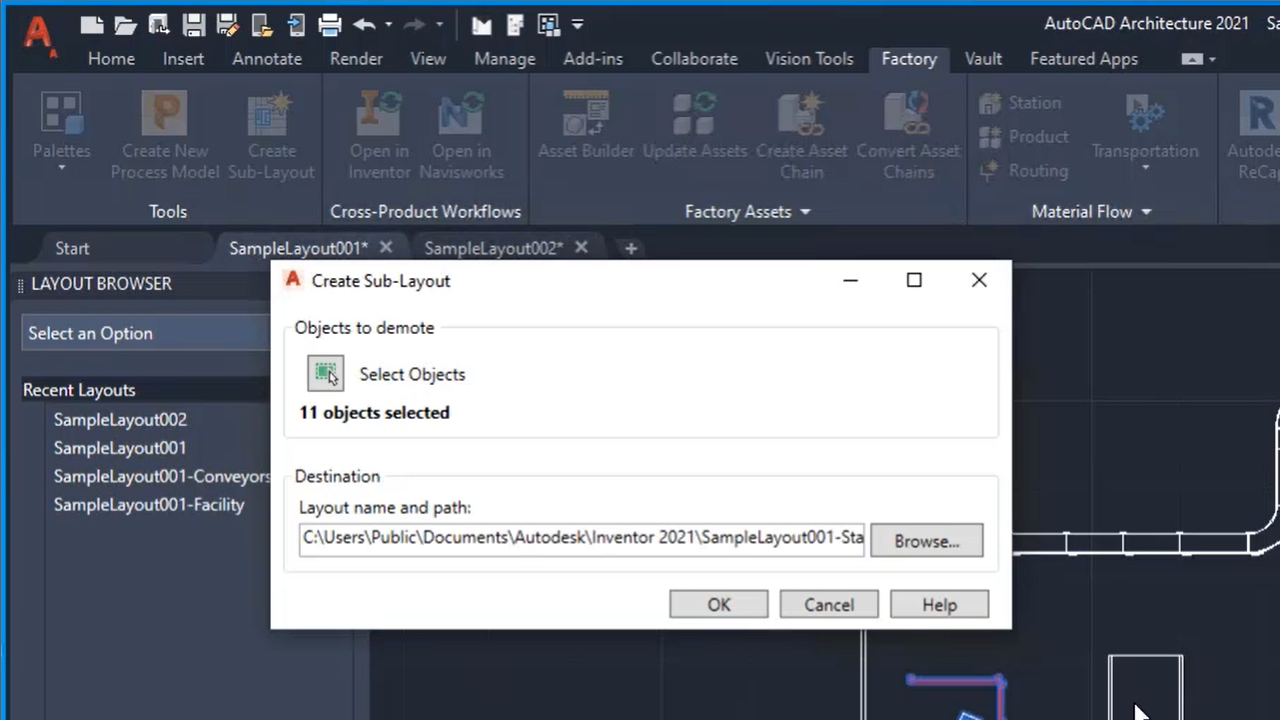Click the Redo arrow icon
This screenshot has height=720, width=1280.
click(414, 24)
